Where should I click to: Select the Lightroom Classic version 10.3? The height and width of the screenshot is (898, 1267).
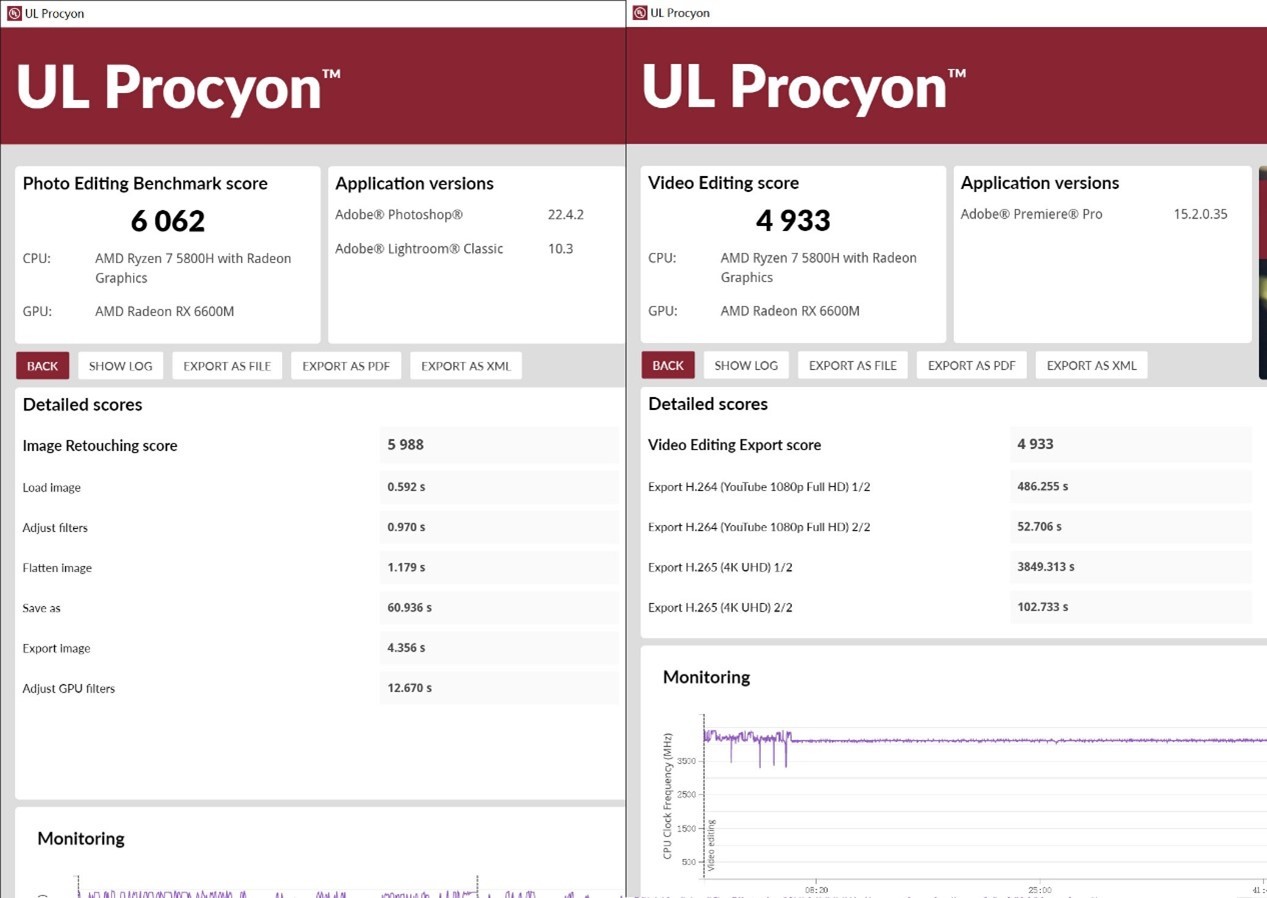(561, 249)
